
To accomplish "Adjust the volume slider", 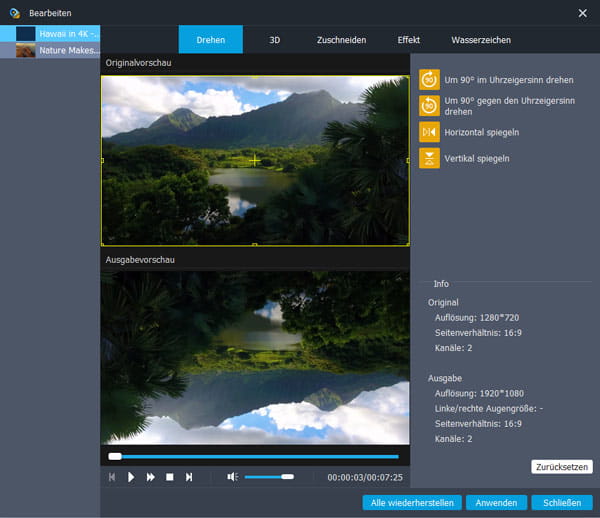I will pyautogui.click(x=269, y=477).
